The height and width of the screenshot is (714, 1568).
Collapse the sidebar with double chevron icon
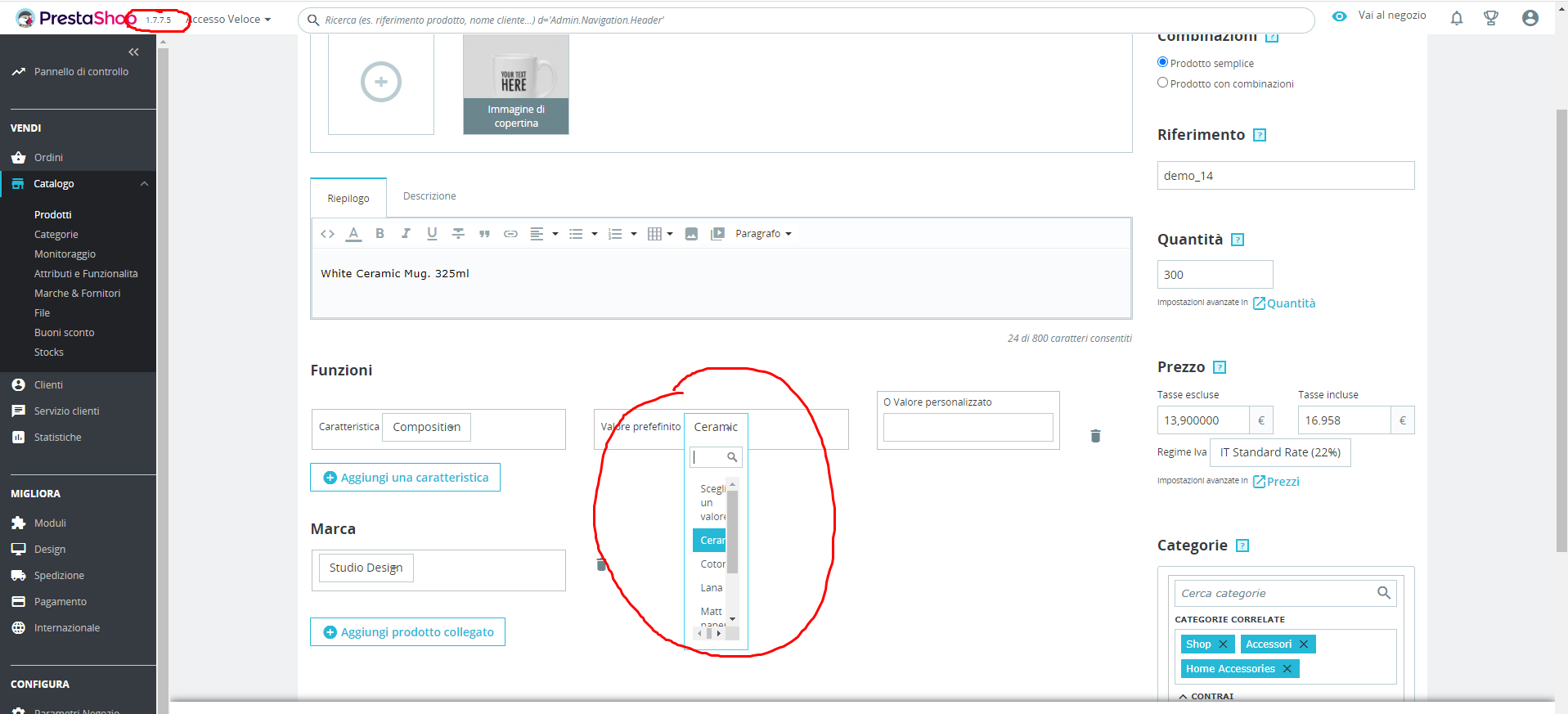(x=133, y=52)
